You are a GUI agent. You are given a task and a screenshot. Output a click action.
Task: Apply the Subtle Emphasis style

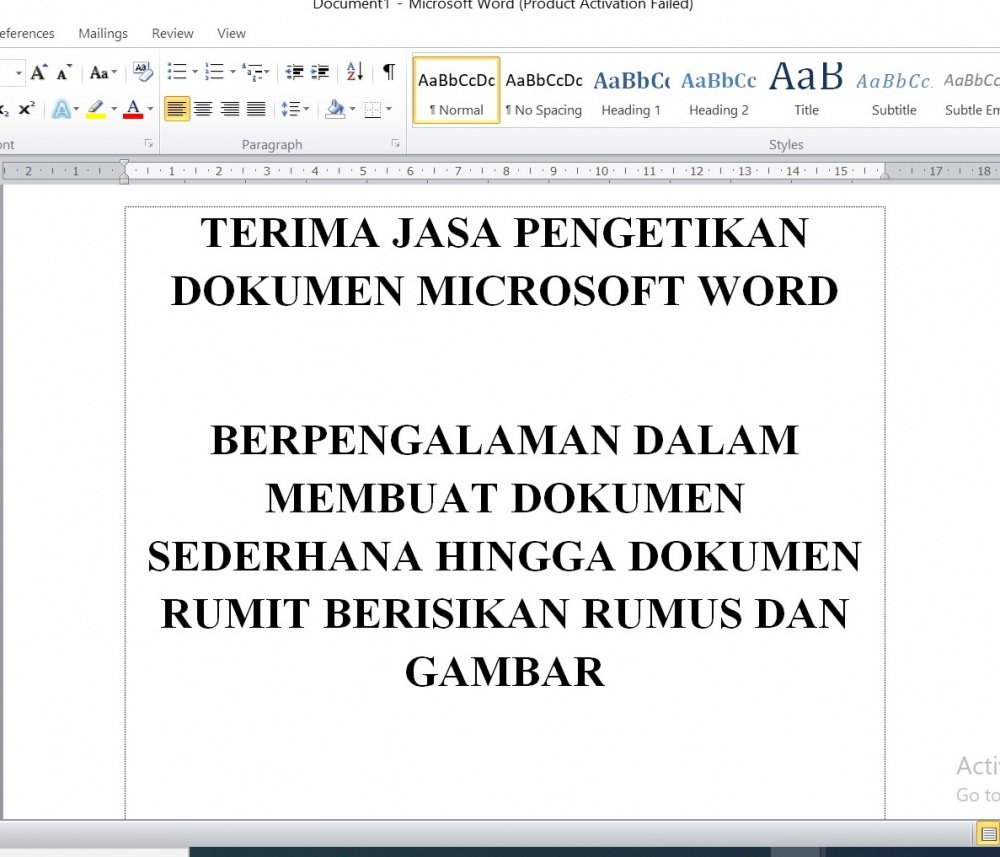pyautogui.click(x=971, y=90)
